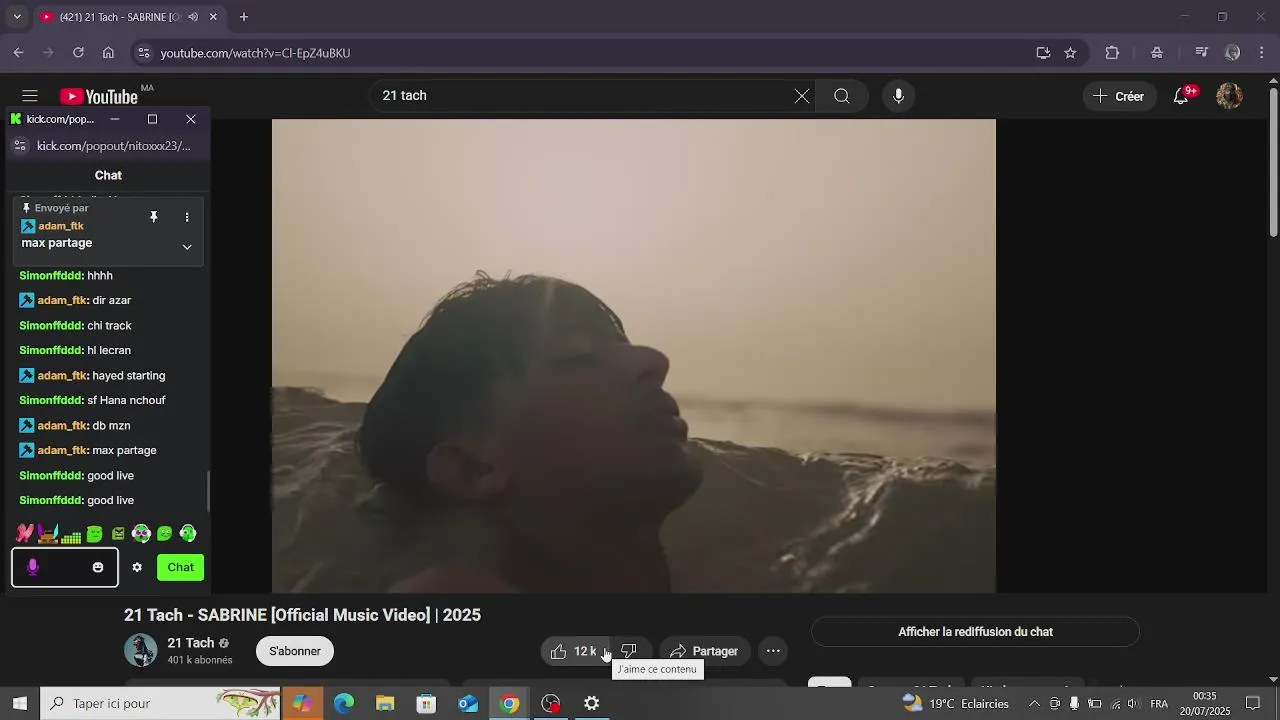Click the YouTube page vertical scrollbar
The image size is (1280, 720).
coord(1273,162)
